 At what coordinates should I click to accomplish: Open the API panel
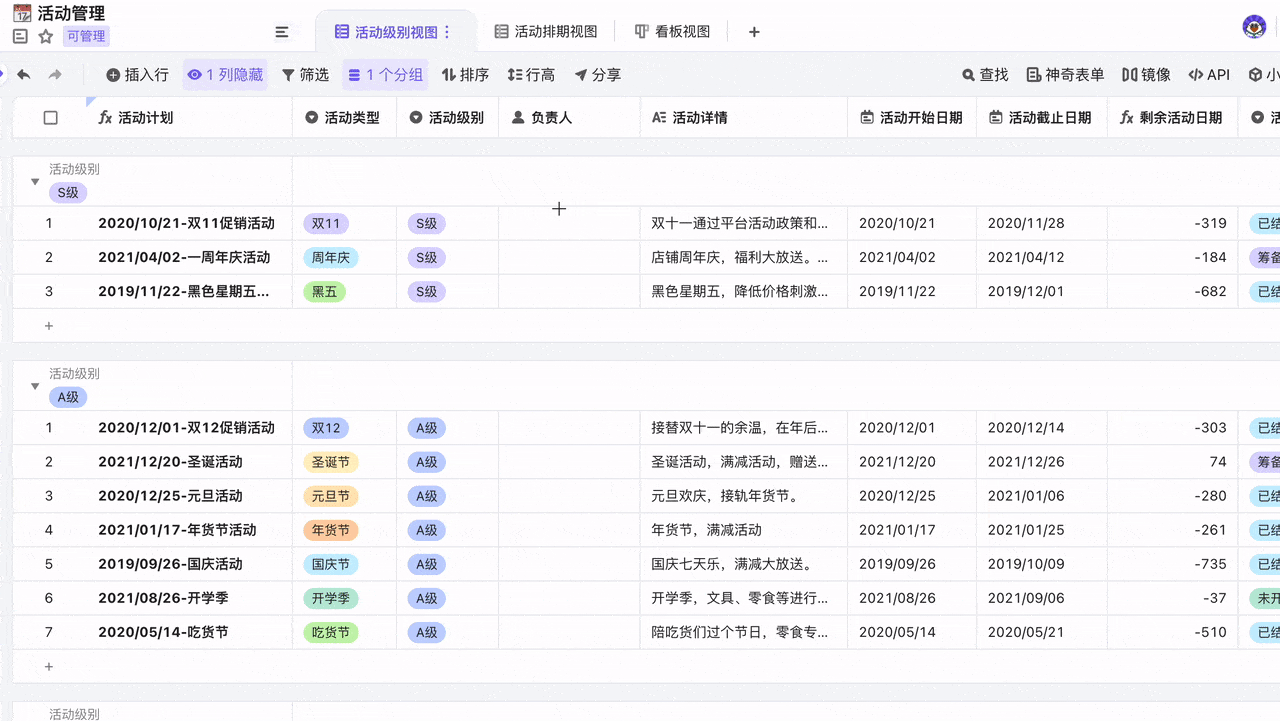click(1209, 75)
